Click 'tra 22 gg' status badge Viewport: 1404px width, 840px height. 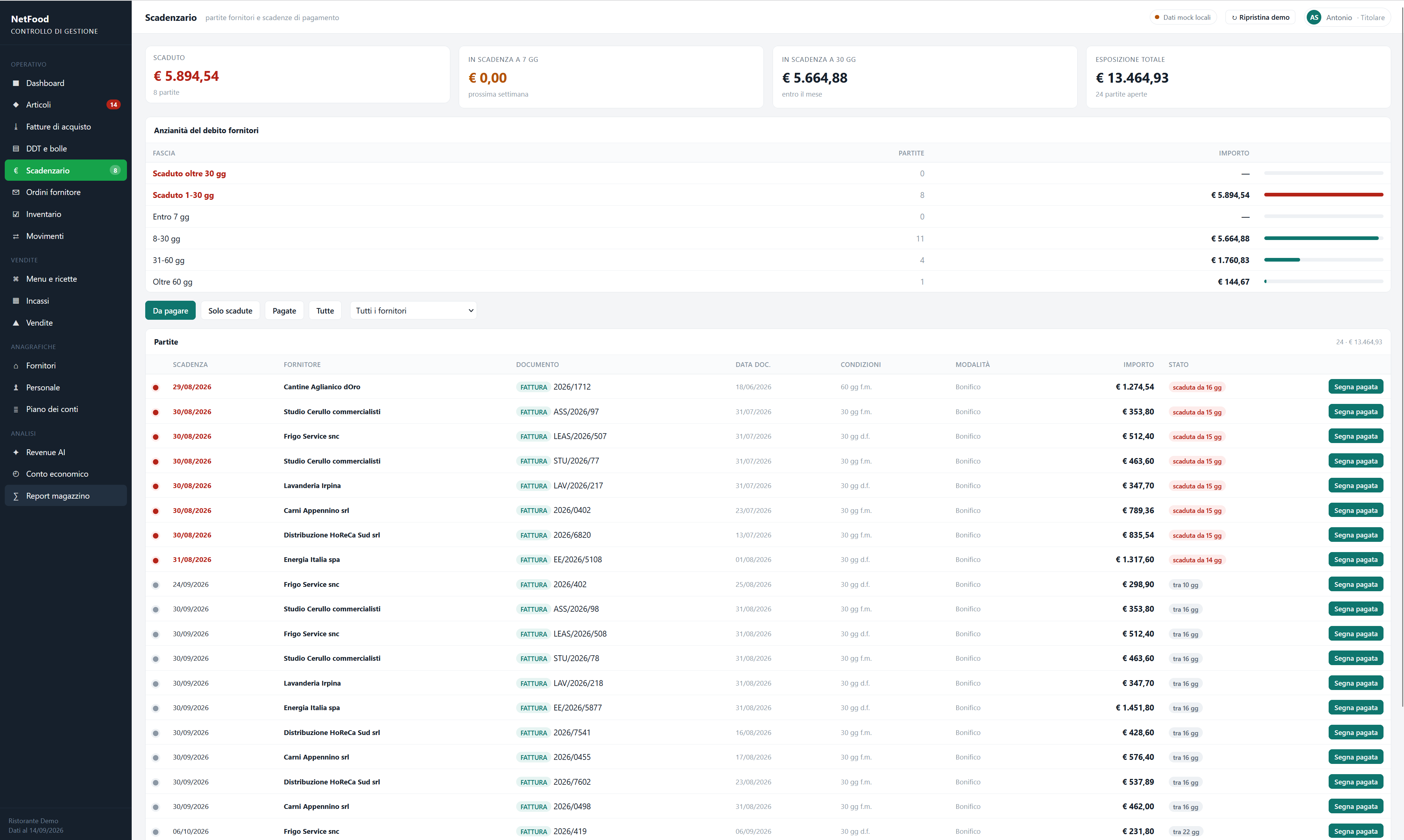pos(1186,832)
